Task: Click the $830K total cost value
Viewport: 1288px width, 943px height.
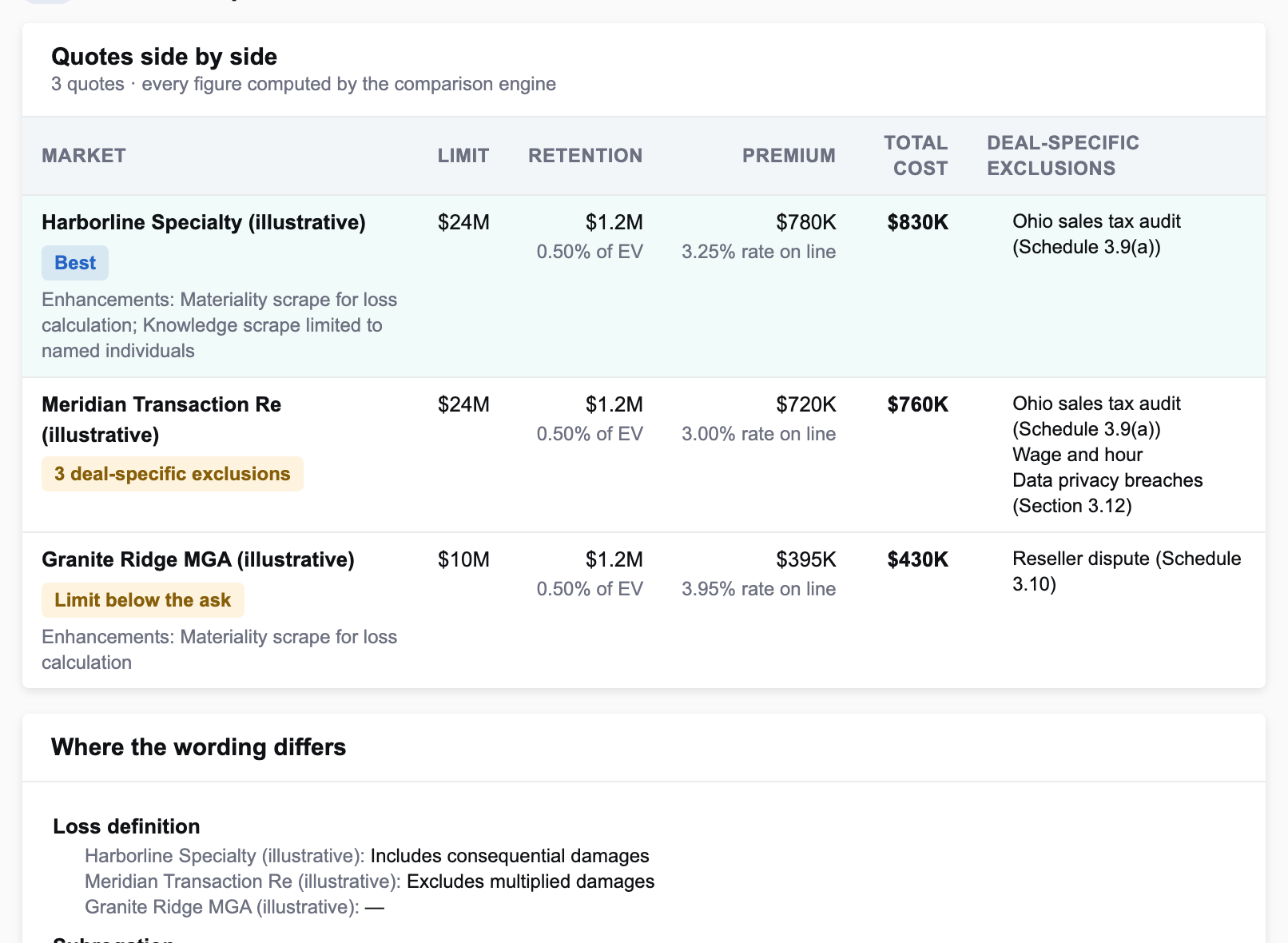Action: pos(918,222)
